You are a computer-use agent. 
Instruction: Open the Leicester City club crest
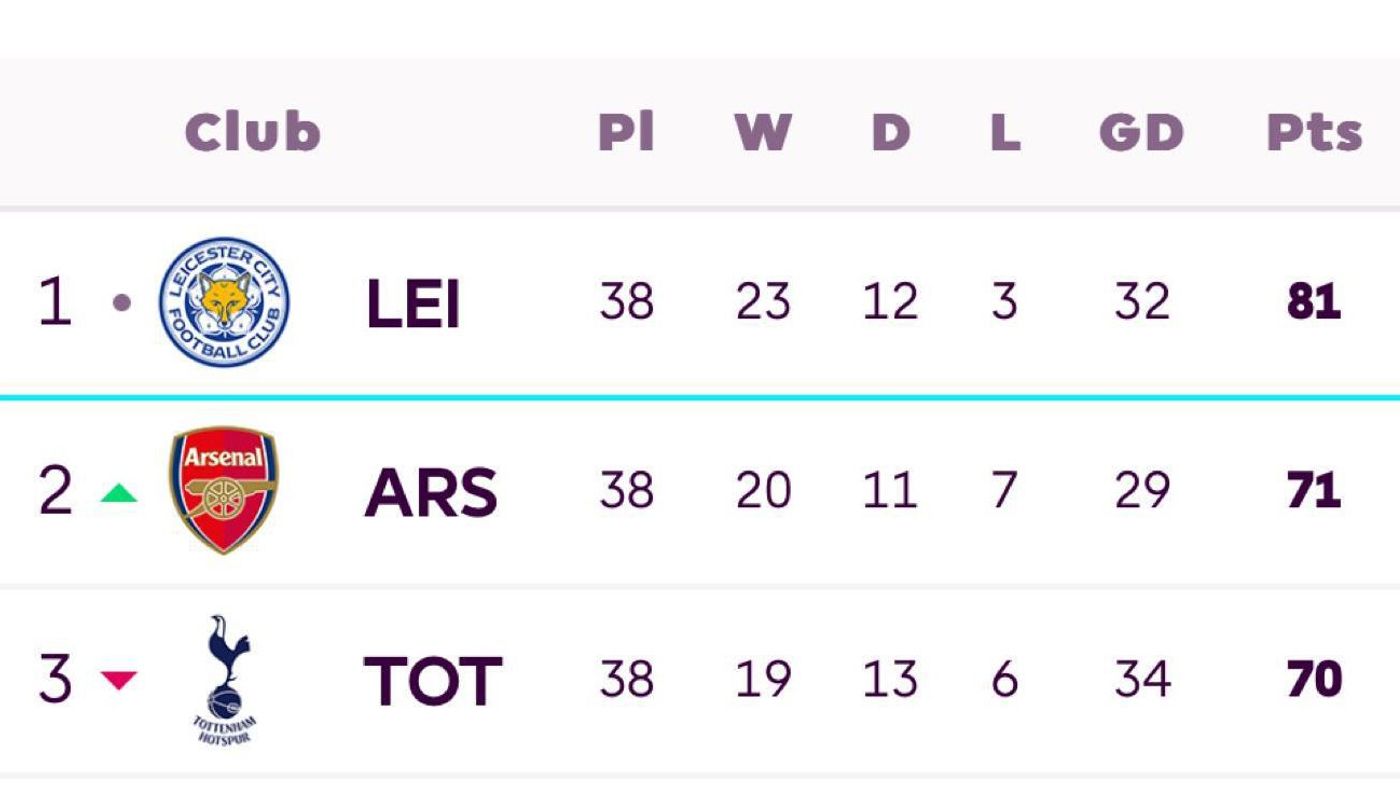pos(224,302)
